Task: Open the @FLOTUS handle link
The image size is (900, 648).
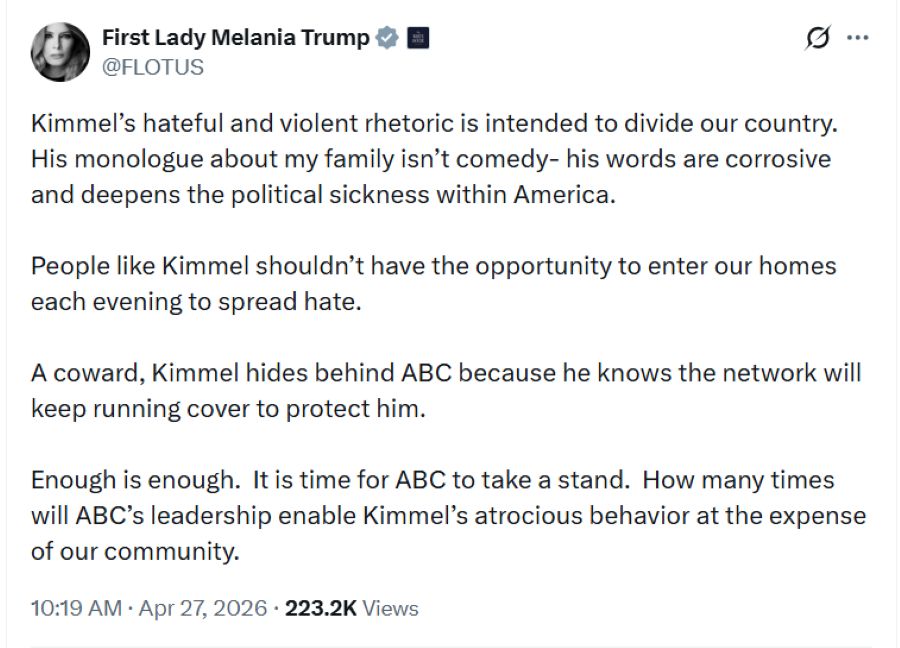Action: (x=153, y=67)
